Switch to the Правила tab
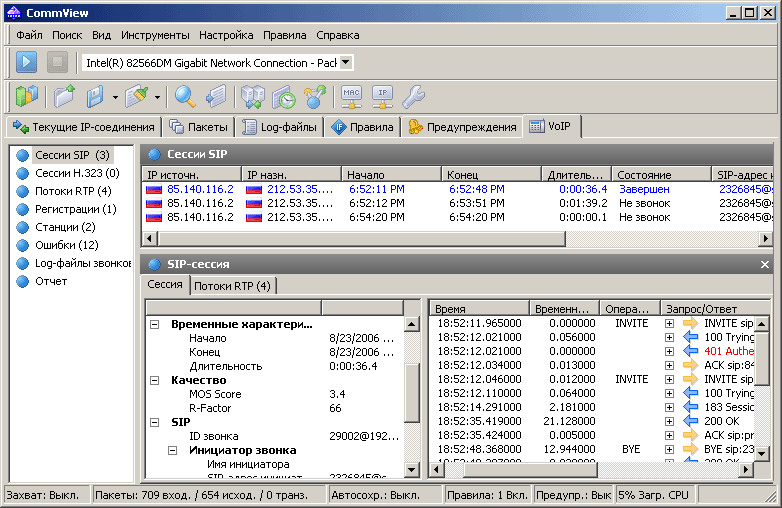Screen dimensions: 782x508 tap(363, 127)
